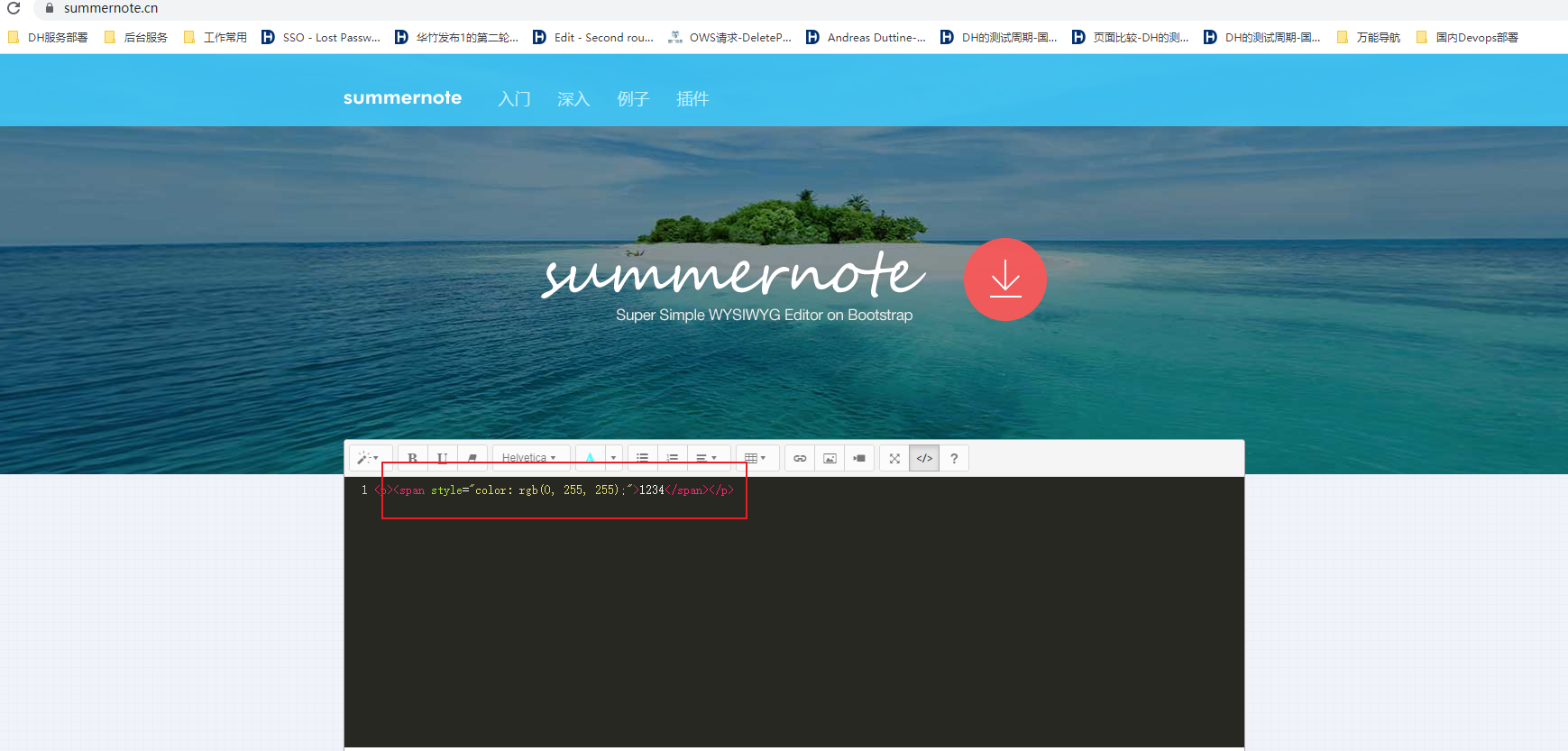Open the 入门 navigation item
The width and height of the screenshot is (1568, 751).
[514, 98]
